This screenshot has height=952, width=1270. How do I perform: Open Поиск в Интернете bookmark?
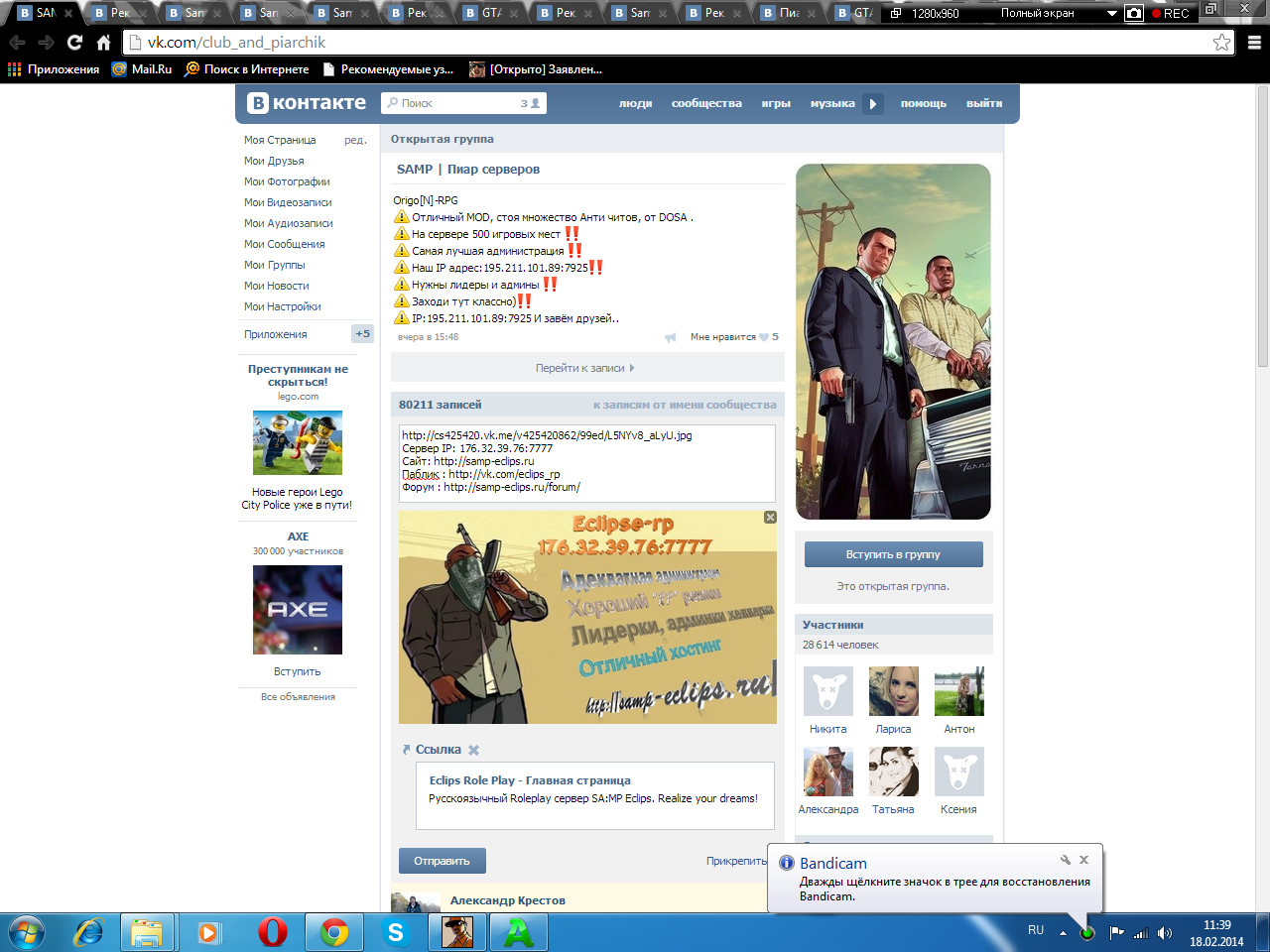click(246, 69)
